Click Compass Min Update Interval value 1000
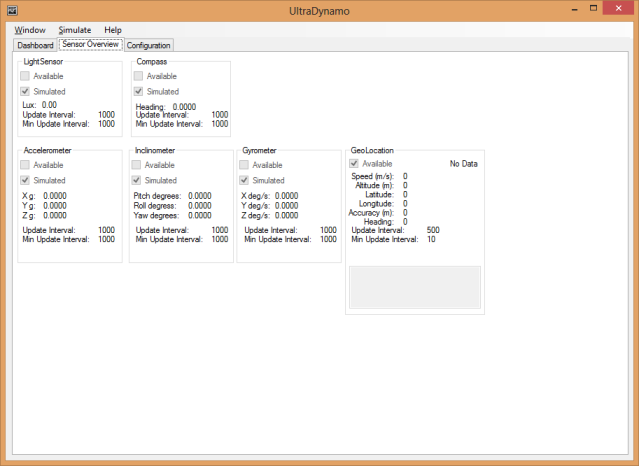 [220, 124]
